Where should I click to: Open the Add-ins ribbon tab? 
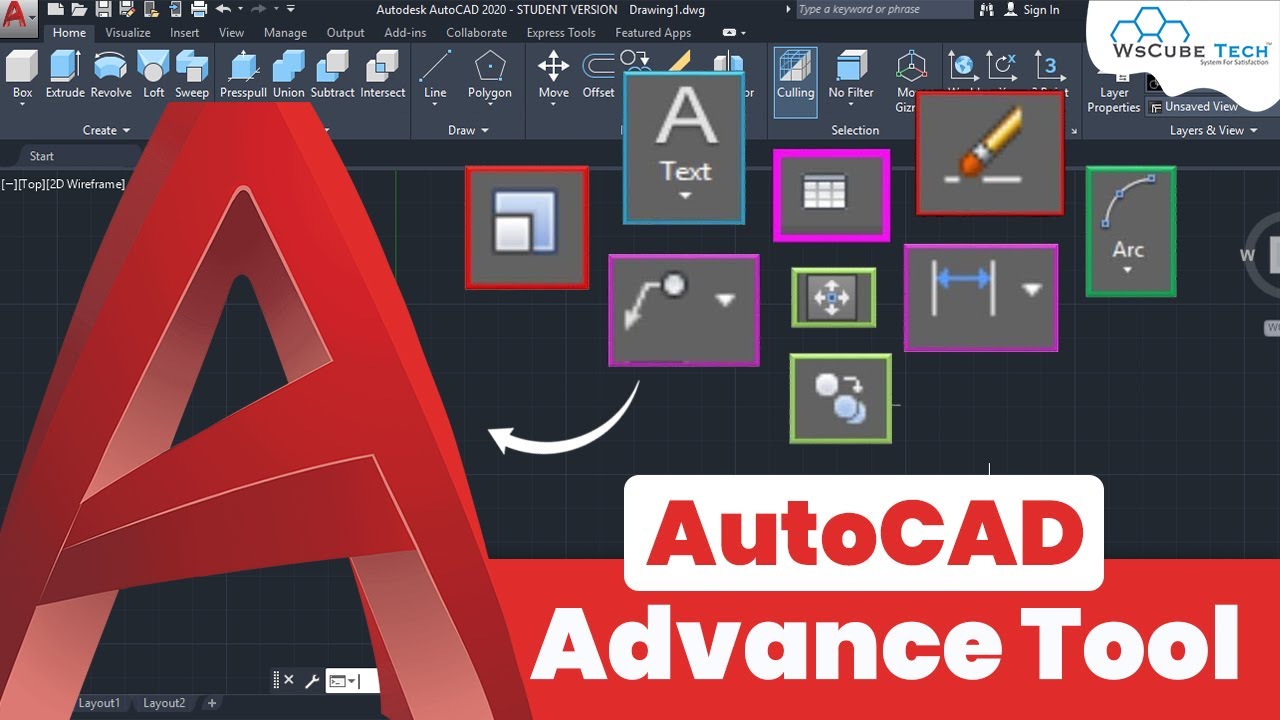click(x=405, y=33)
